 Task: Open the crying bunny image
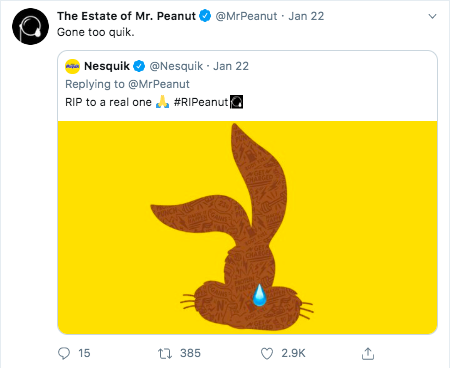(247, 228)
